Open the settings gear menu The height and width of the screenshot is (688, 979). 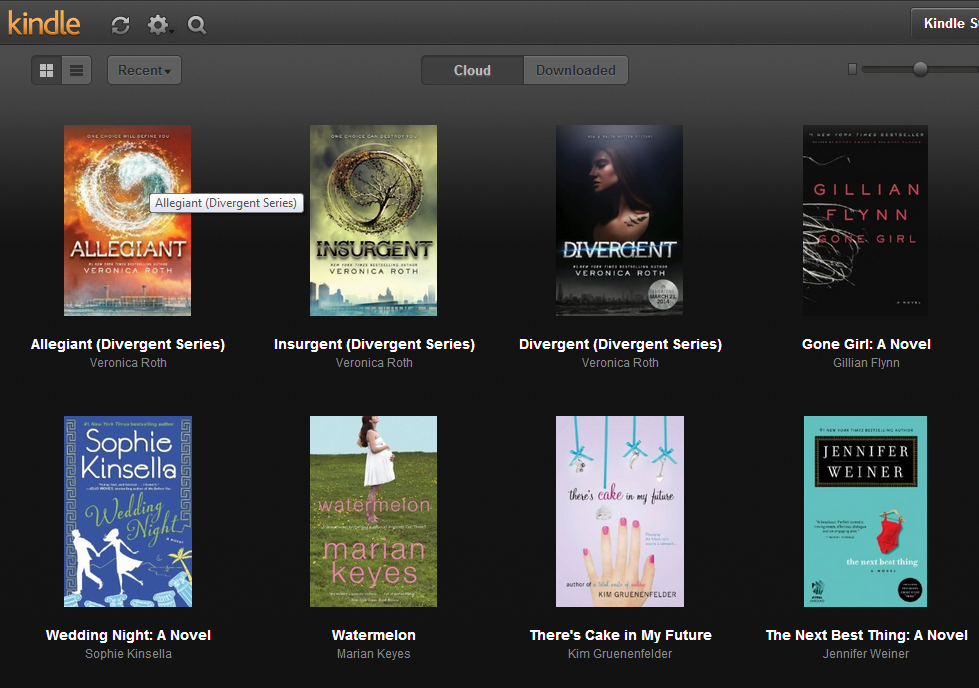pos(158,25)
